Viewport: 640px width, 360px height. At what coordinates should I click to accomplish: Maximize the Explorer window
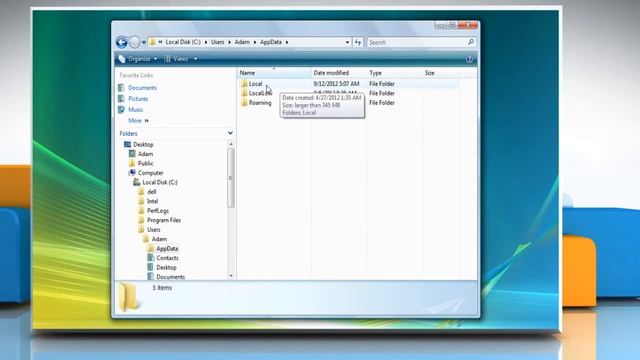pyautogui.click(x=452, y=25)
